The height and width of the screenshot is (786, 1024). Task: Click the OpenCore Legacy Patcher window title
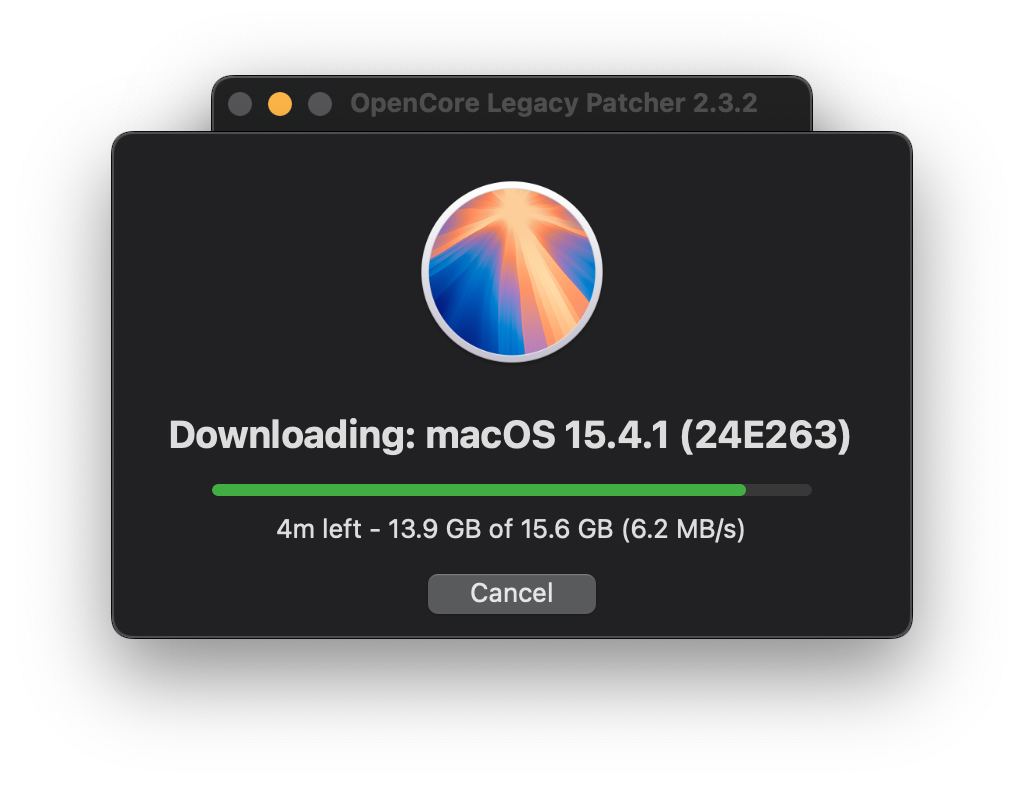[x=553, y=103]
